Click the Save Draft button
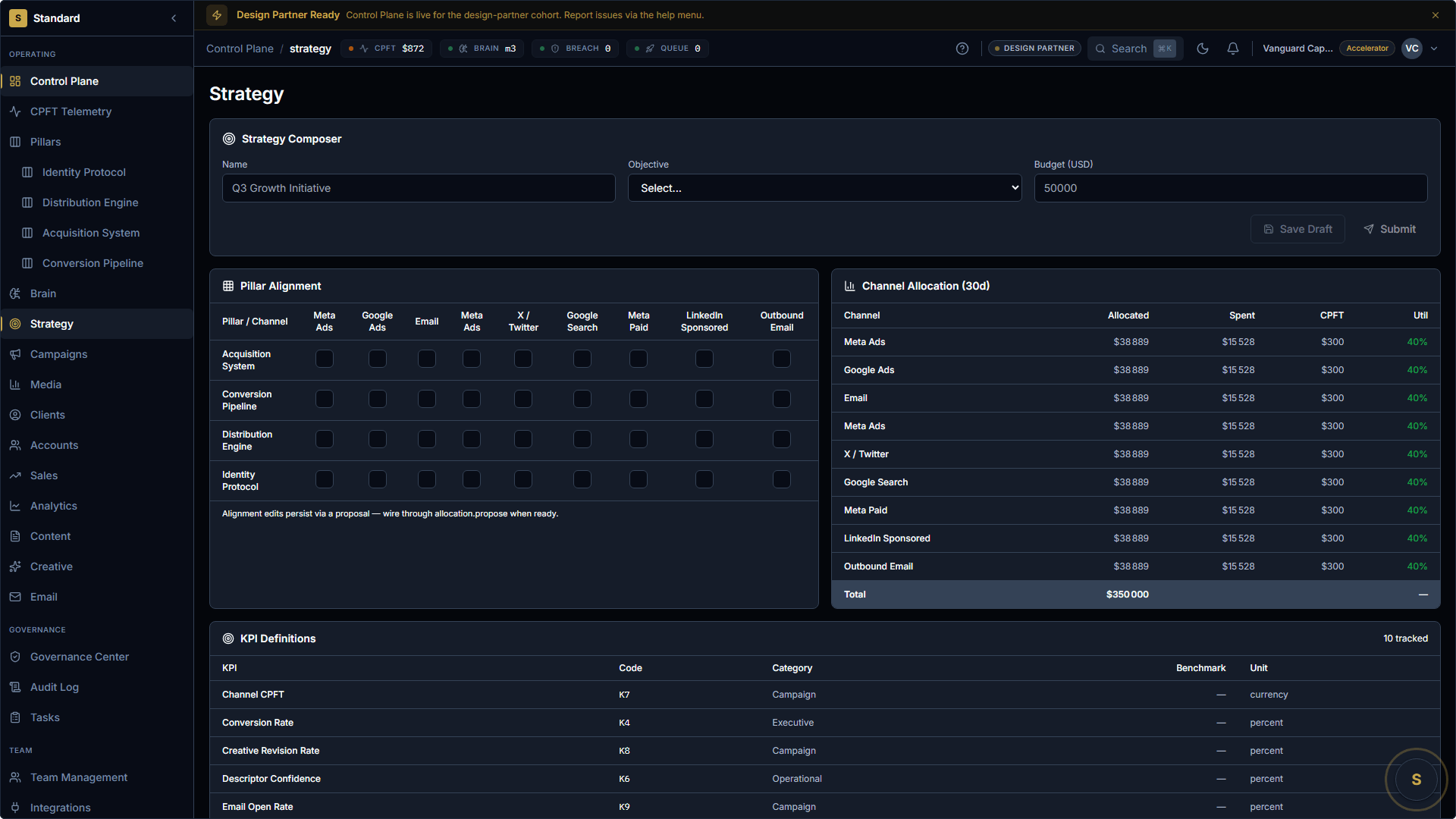The image size is (1456, 819). point(1298,229)
